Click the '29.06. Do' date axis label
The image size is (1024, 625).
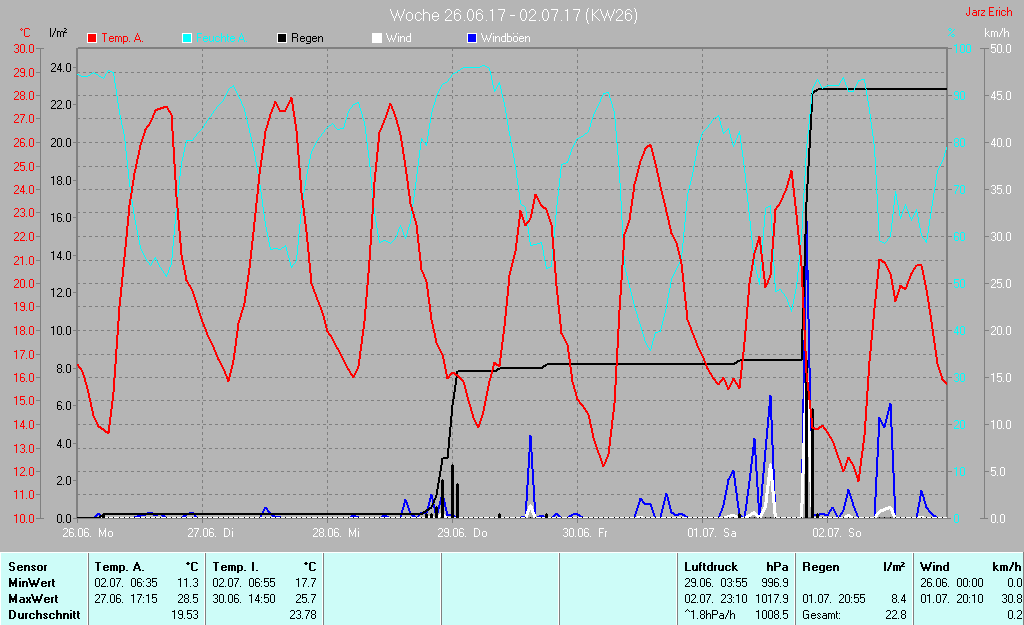tap(462, 533)
